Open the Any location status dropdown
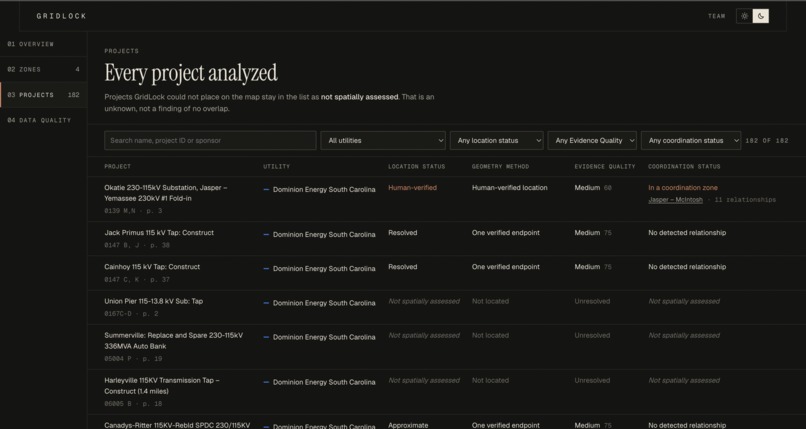806x429 pixels. coord(497,140)
